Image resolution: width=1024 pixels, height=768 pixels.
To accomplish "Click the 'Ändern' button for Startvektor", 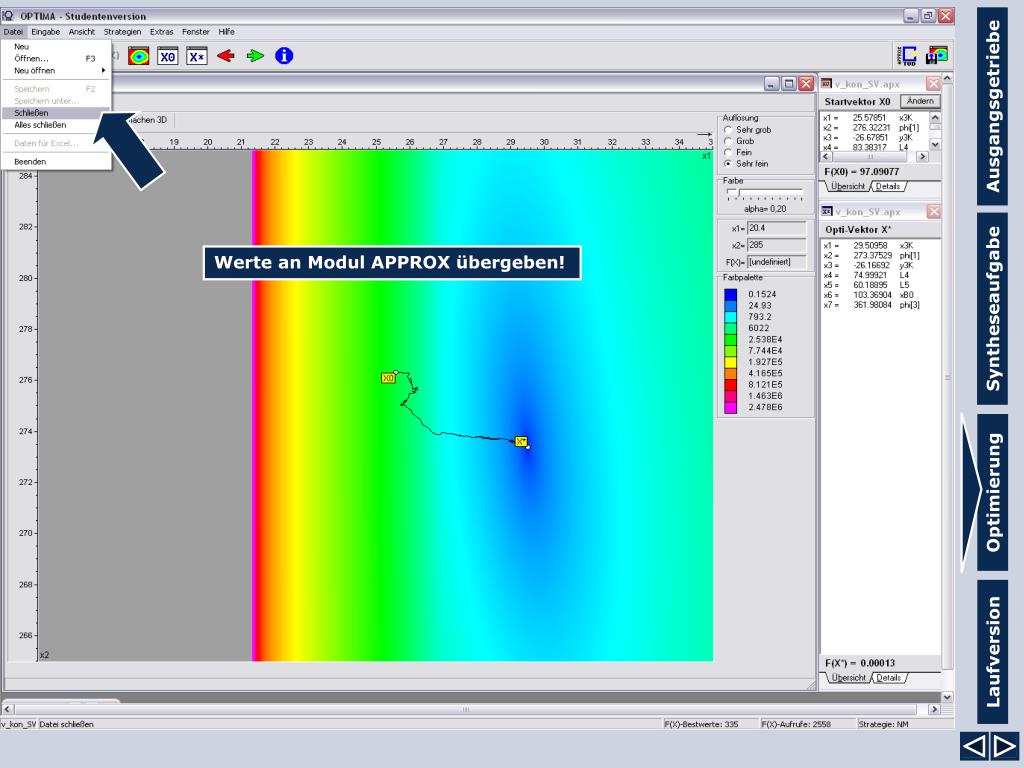I will (x=920, y=101).
